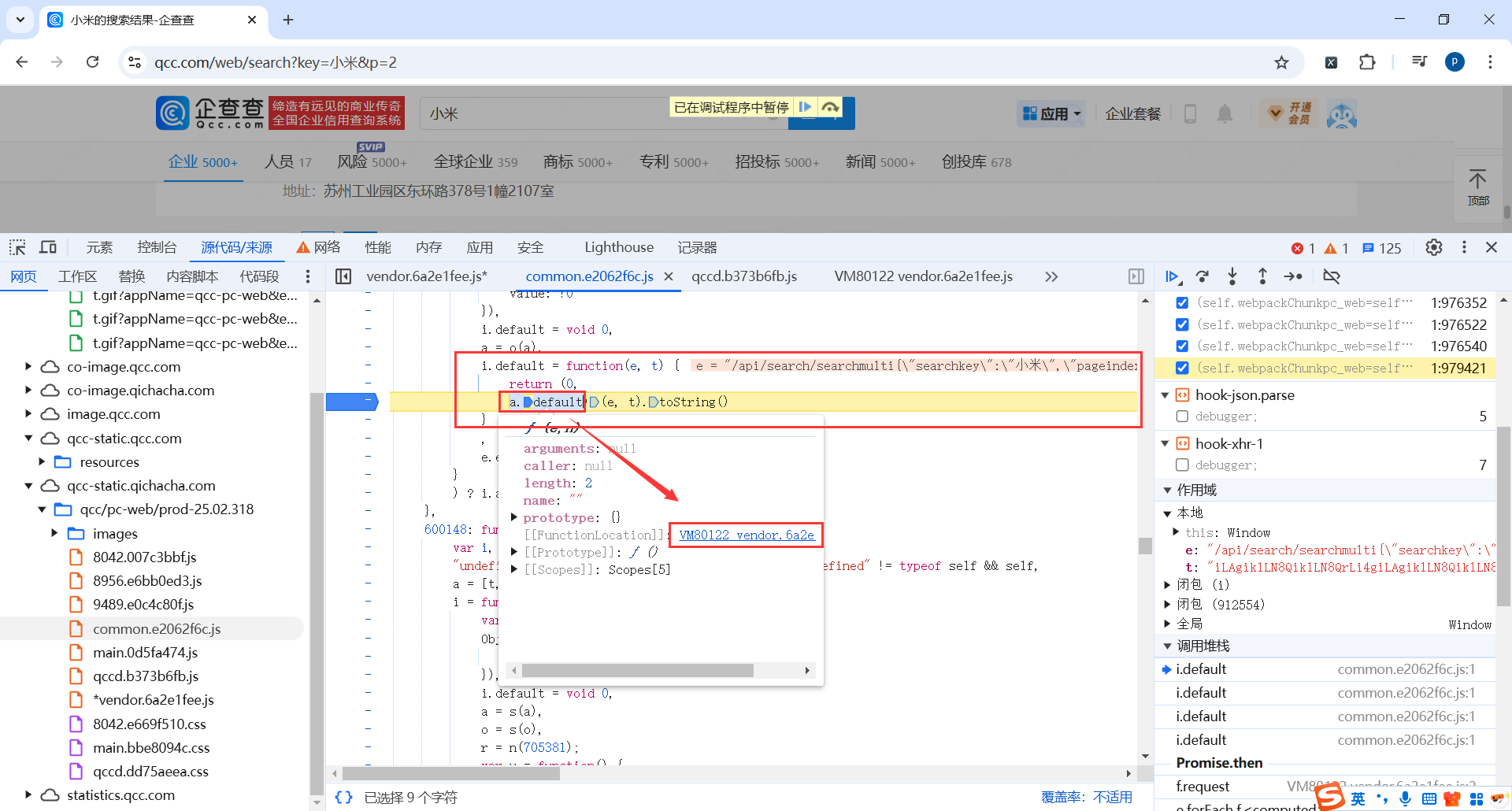Toggle the file navigator sidebar
The width and height of the screenshot is (1512, 811).
click(x=343, y=276)
